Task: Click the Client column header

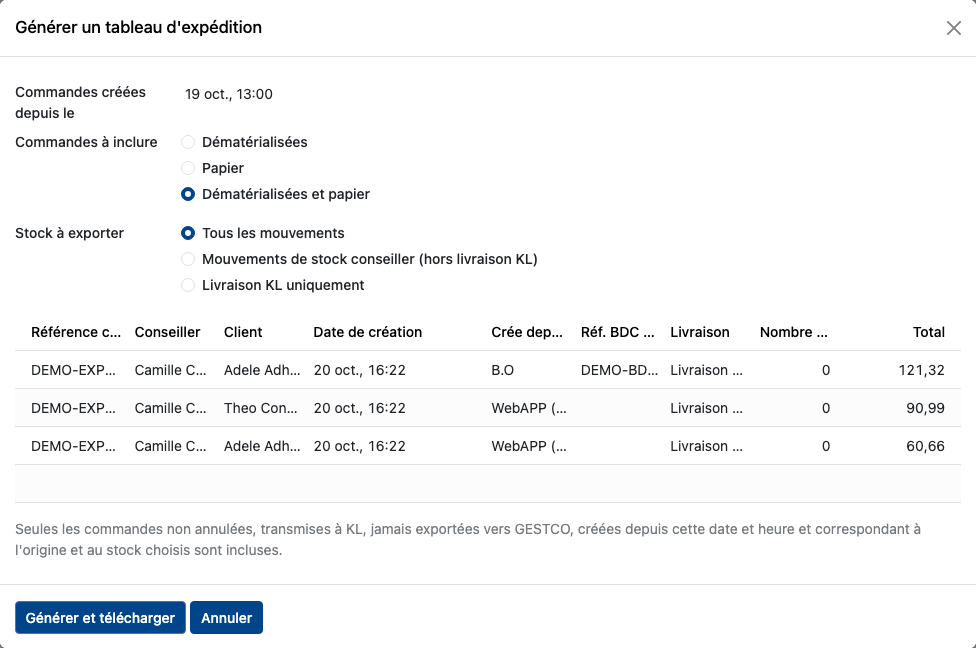Action: tap(243, 332)
